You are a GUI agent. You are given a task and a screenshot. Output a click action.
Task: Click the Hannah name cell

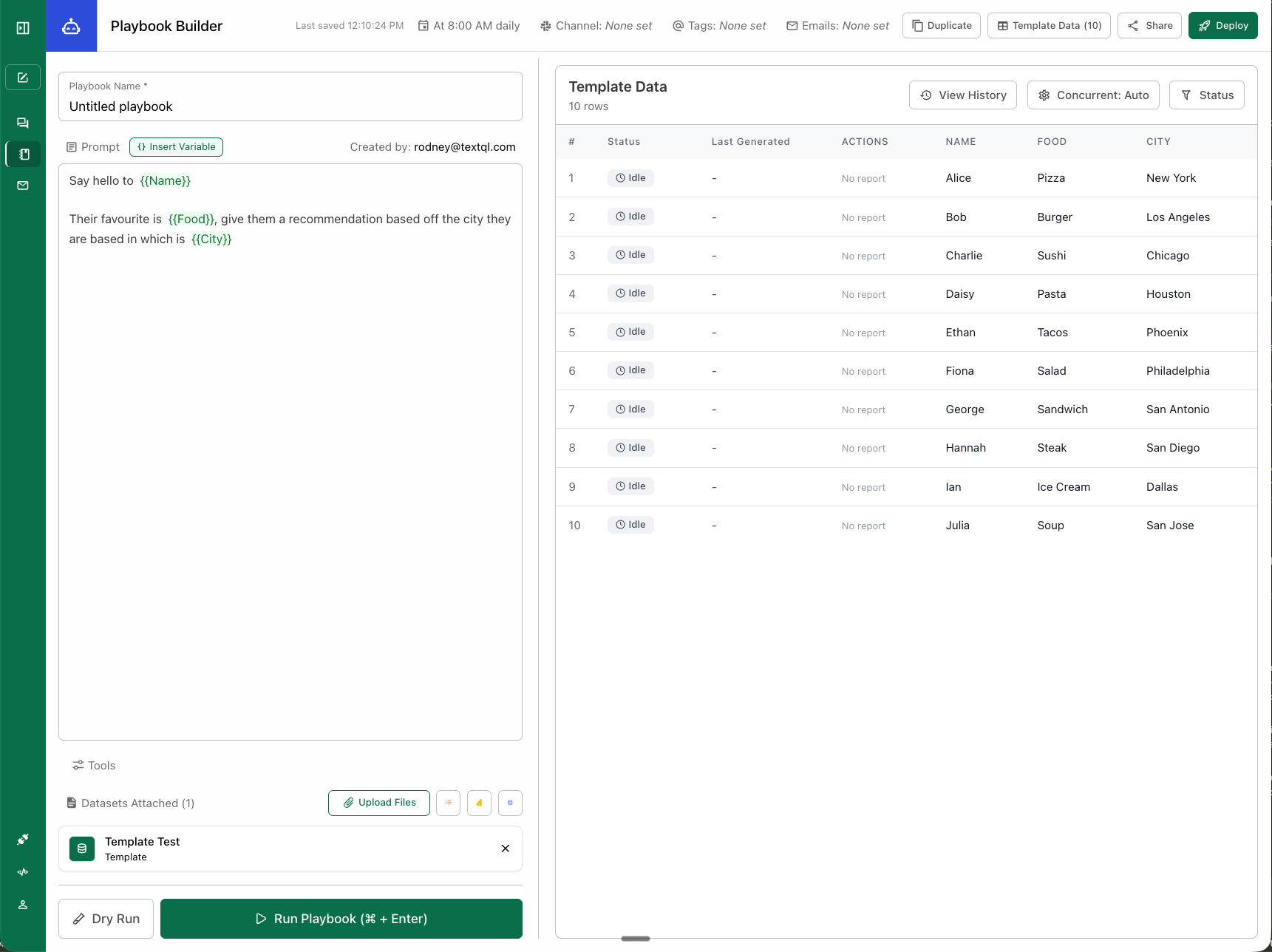965,448
